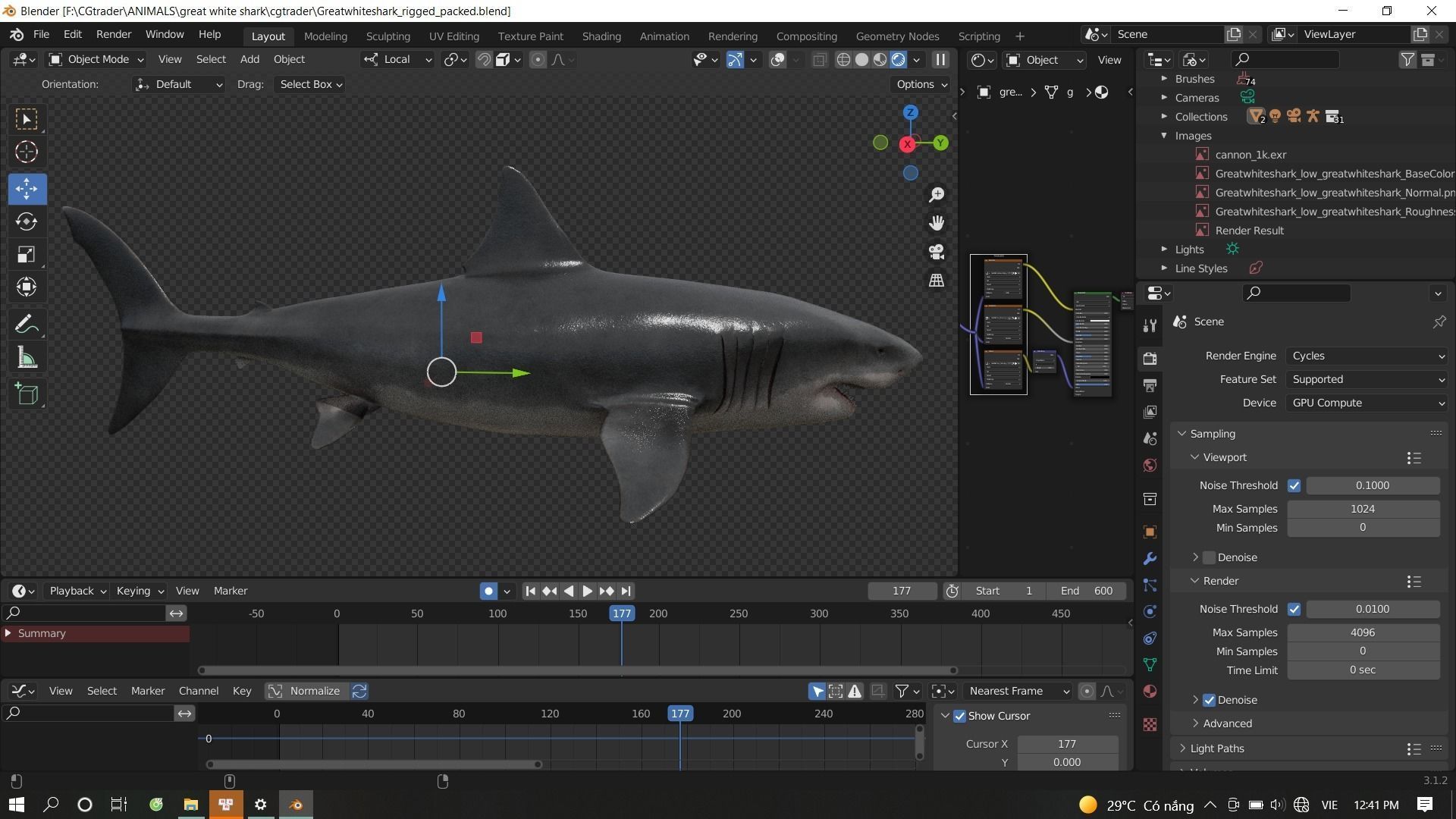Select the Add Cube tool
1456x819 pixels.
(x=27, y=394)
